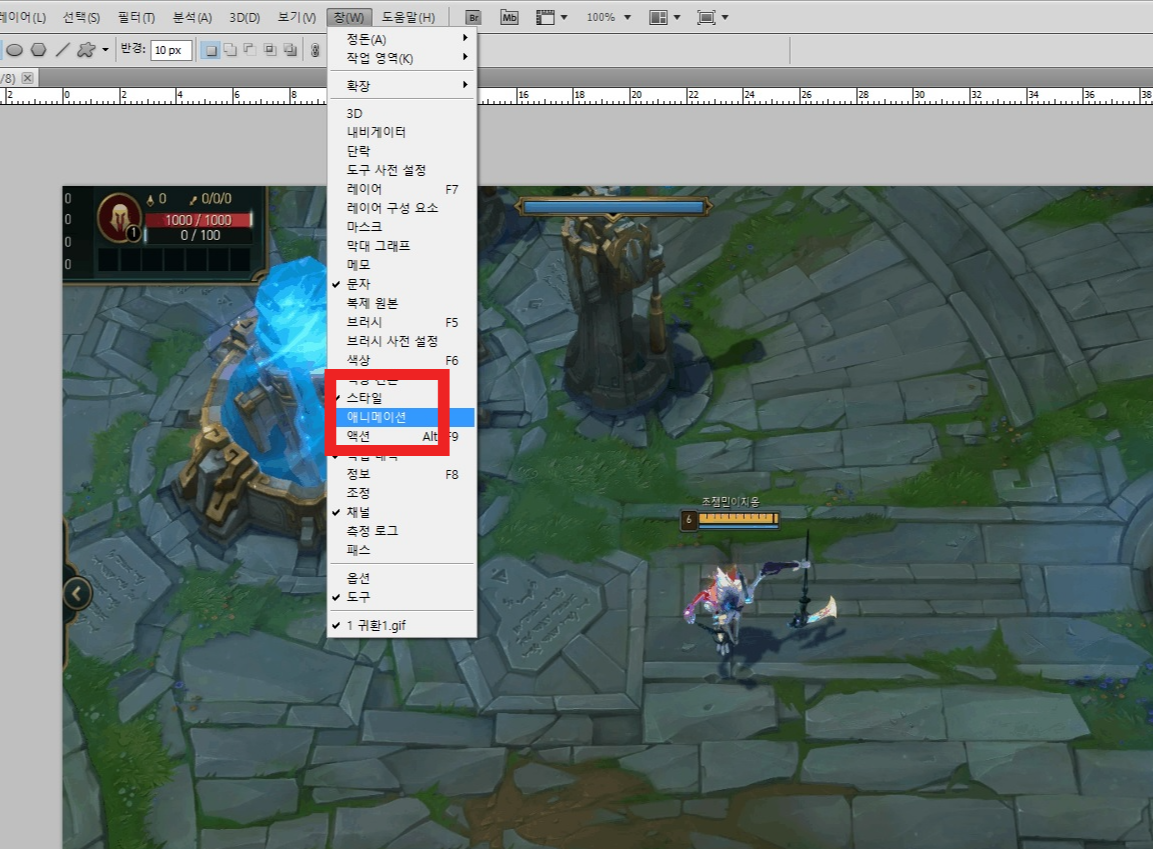Select the Custom Shape tool

click(x=86, y=50)
